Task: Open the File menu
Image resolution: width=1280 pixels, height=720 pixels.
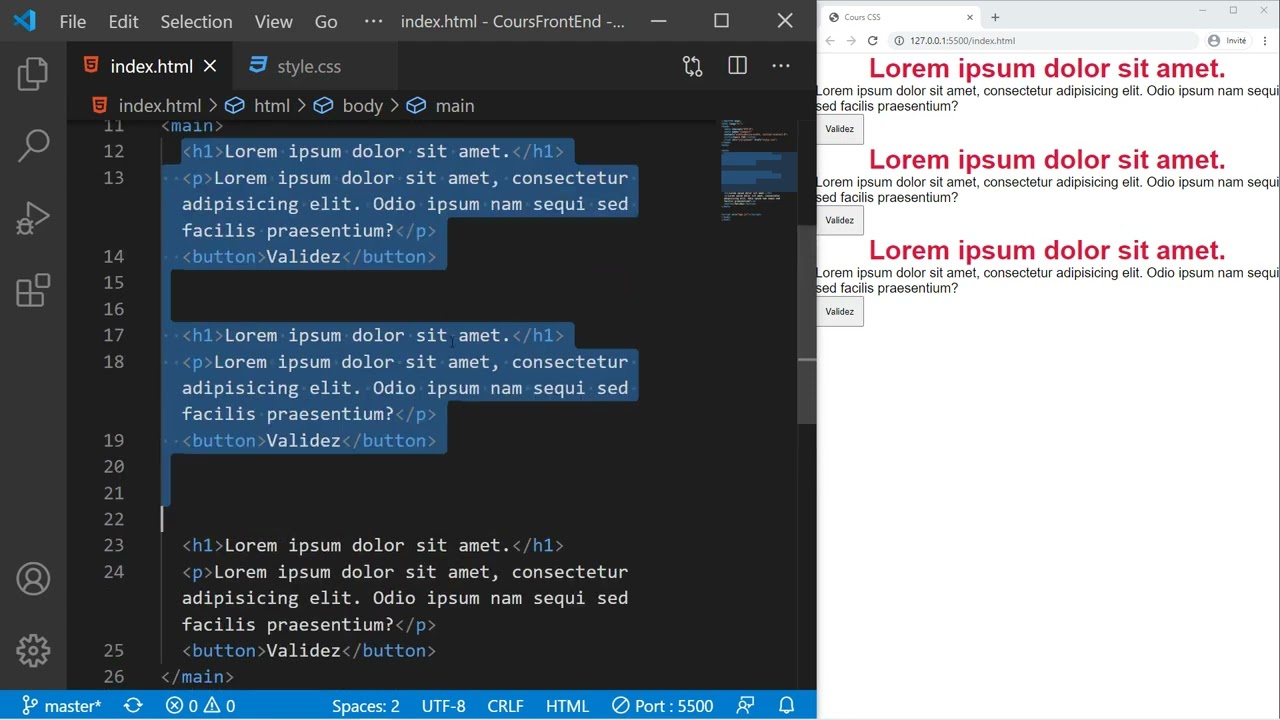Action: coord(73,21)
